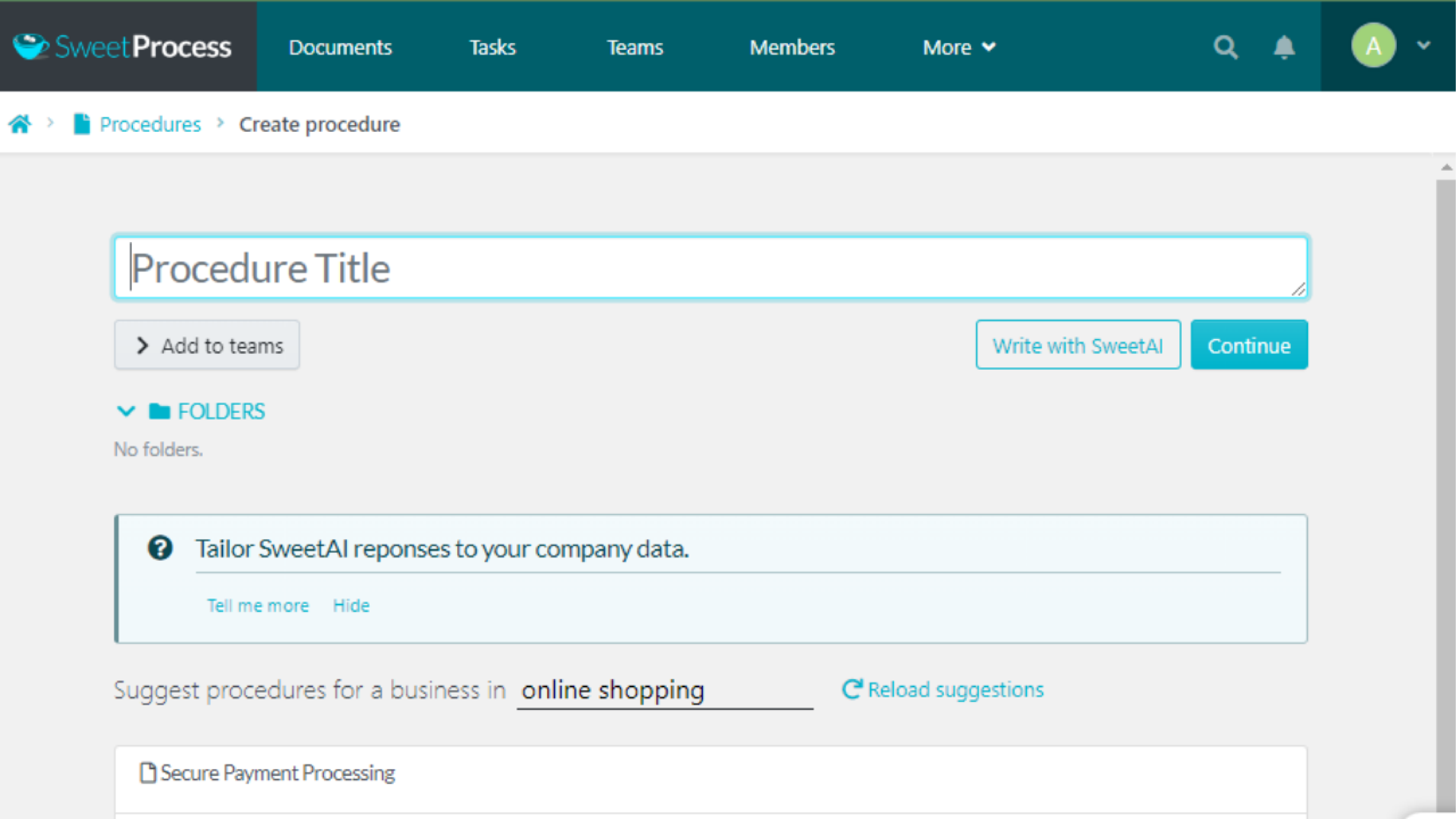Open the search magnifier icon
Screen dimensions: 1456x819
click(x=1225, y=48)
